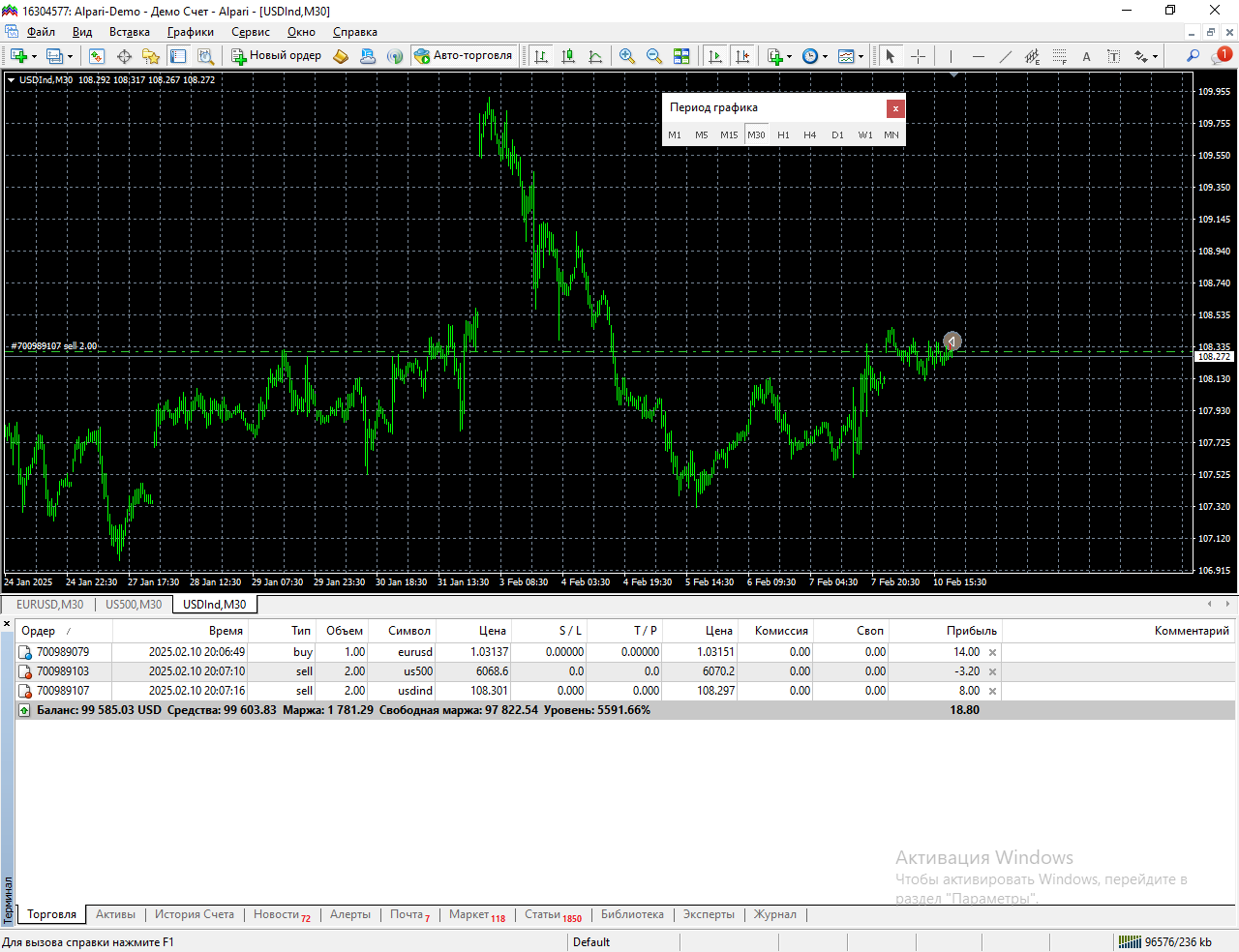The image size is (1239, 952).
Task: Close the eurusd buy order 700989079
Action: tap(992, 653)
